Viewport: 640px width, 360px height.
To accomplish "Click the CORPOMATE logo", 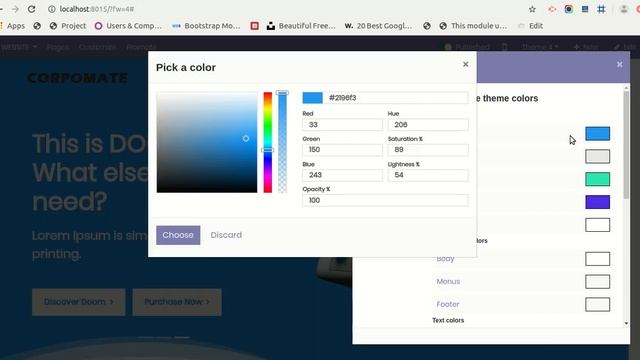I will (78, 78).
